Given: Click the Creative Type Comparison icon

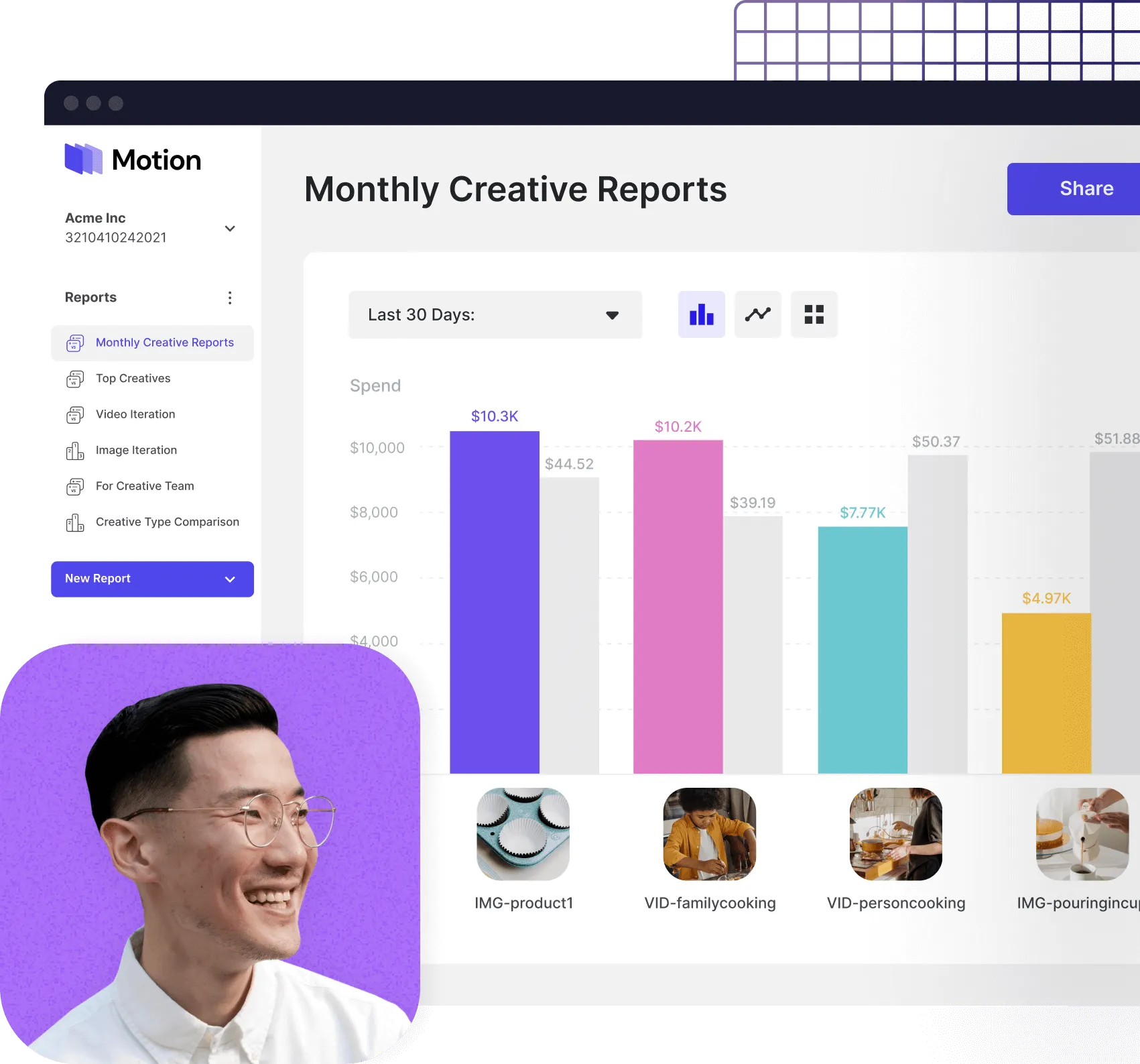Looking at the screenshot, I should pos(75,522).
